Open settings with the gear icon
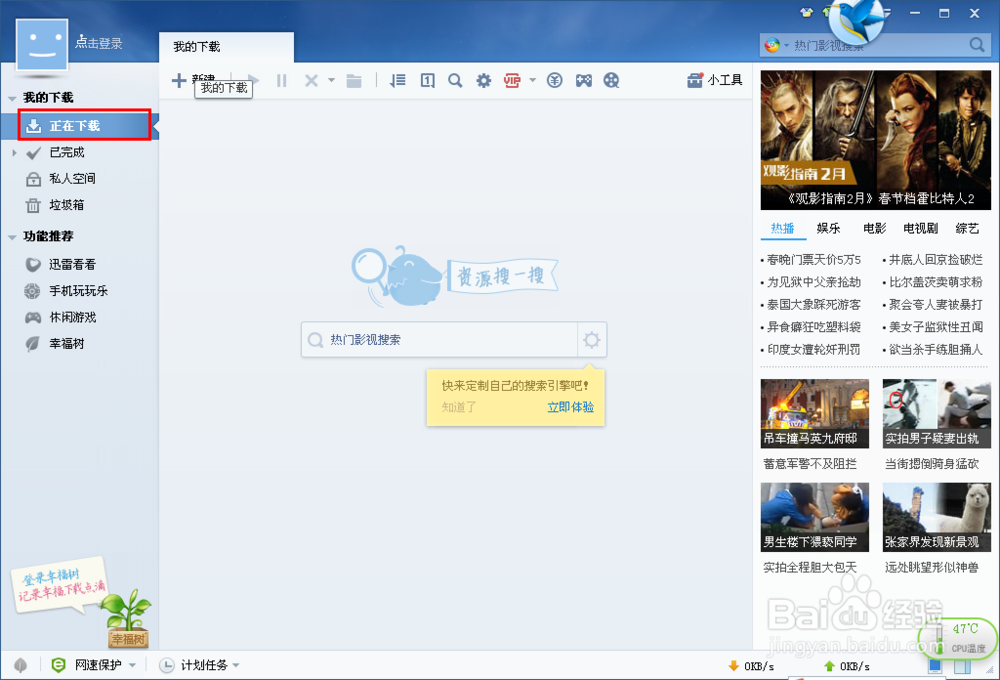The image size is (1000, 680). [x=482, y=80]
